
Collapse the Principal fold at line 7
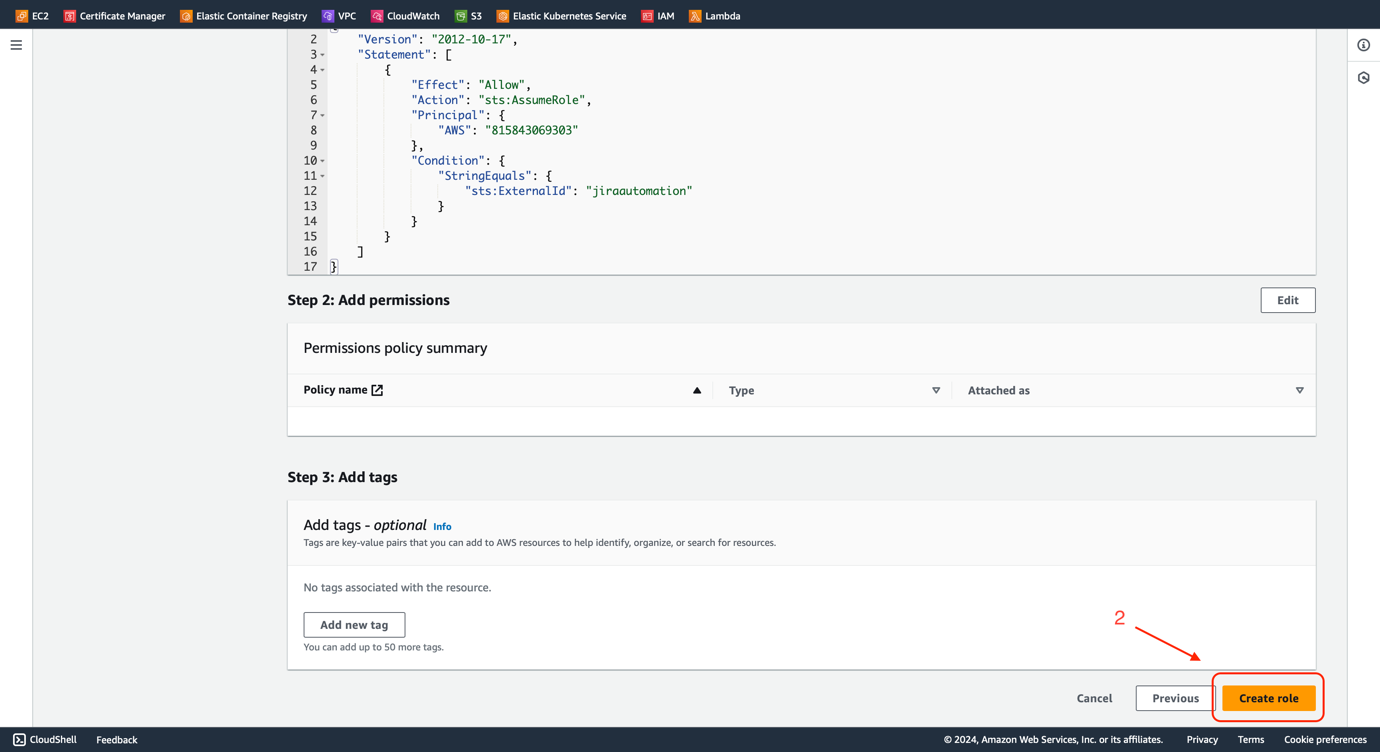(x=322, y=116)
